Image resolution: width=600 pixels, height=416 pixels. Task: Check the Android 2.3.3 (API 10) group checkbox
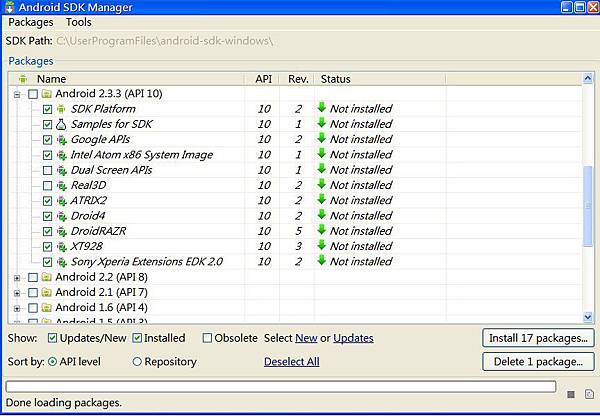[33, 94]
